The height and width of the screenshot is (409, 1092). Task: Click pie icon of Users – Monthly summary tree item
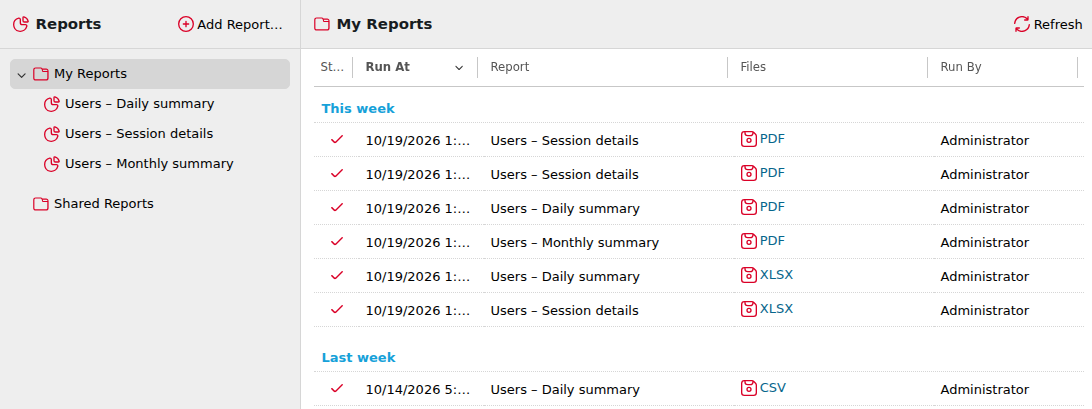[x=52, y=164]
